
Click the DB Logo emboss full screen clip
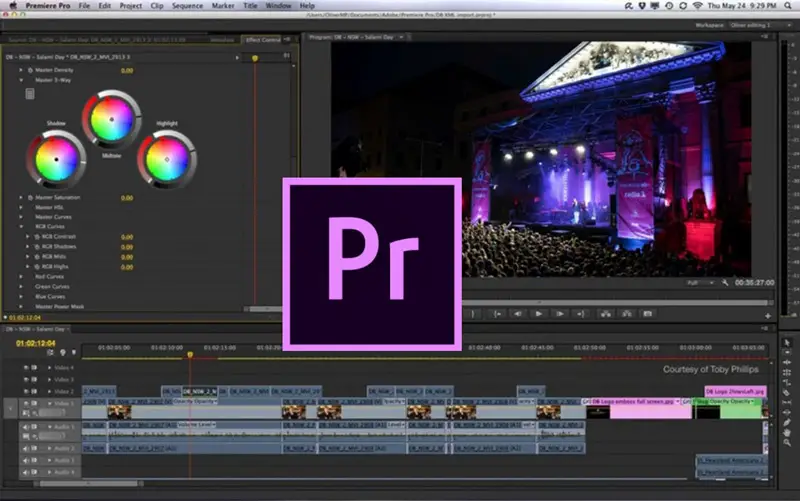point(635,401)
